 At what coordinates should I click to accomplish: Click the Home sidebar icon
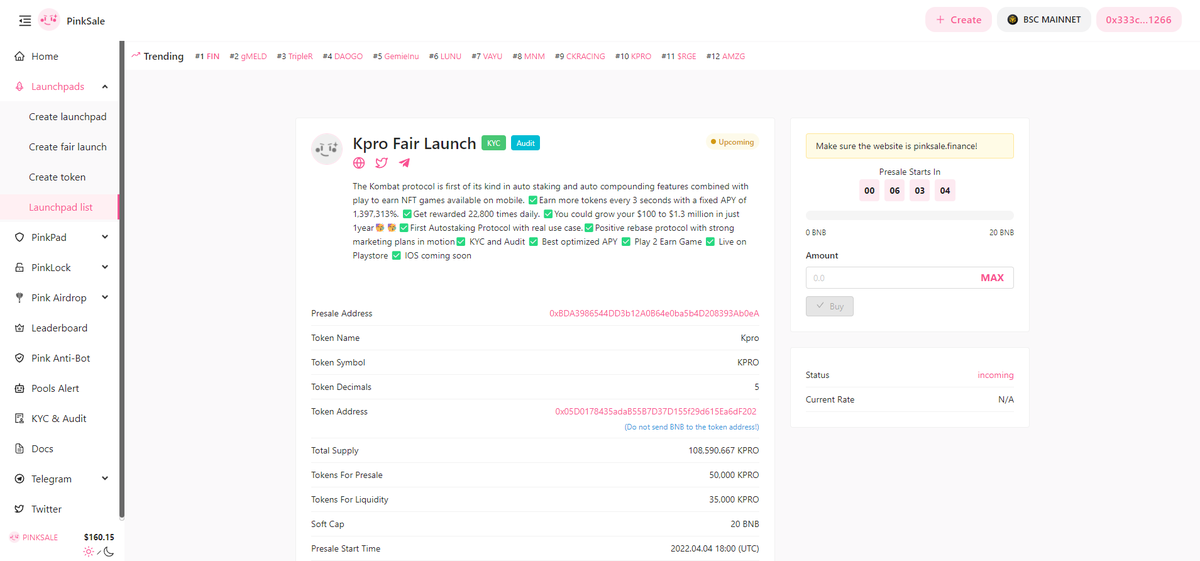pos(20,57)
